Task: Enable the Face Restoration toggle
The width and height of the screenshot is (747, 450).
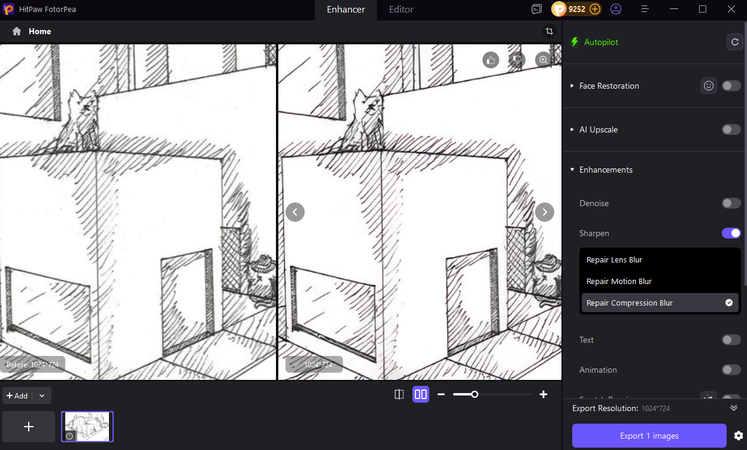Action: [731, 86]
